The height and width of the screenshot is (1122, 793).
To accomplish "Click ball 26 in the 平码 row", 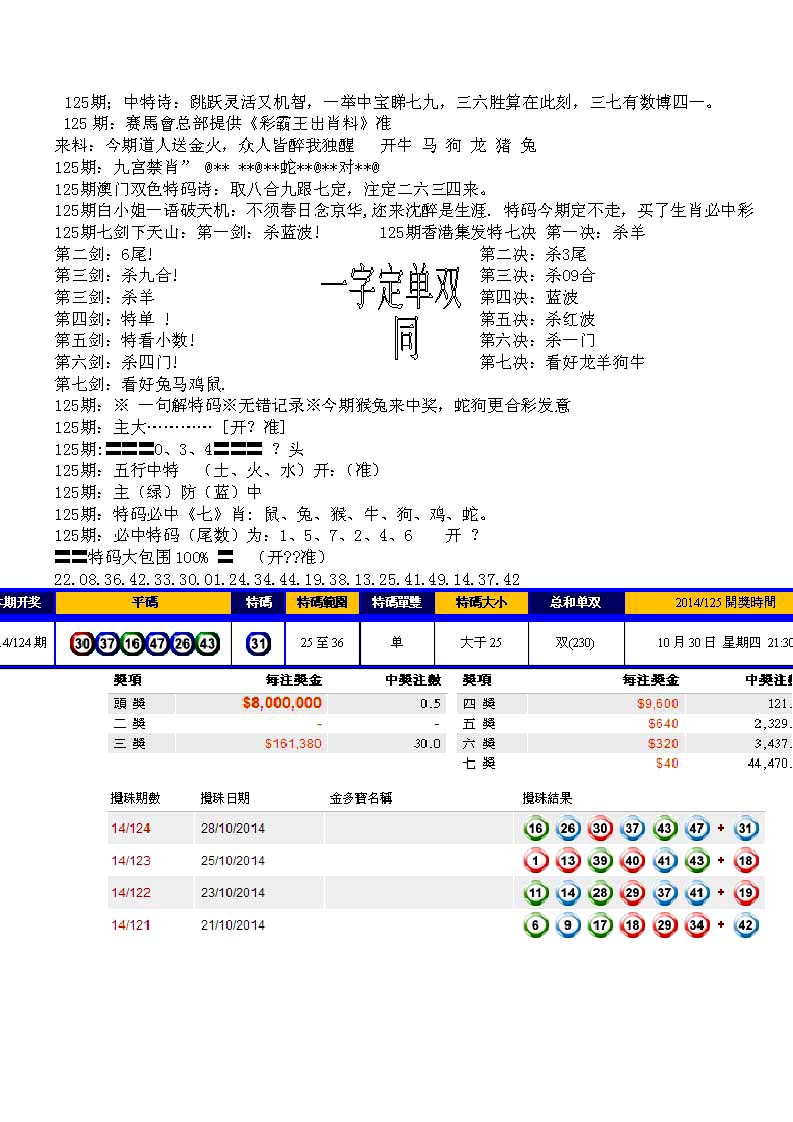I will pyautogui.click(x=183, y=643).
